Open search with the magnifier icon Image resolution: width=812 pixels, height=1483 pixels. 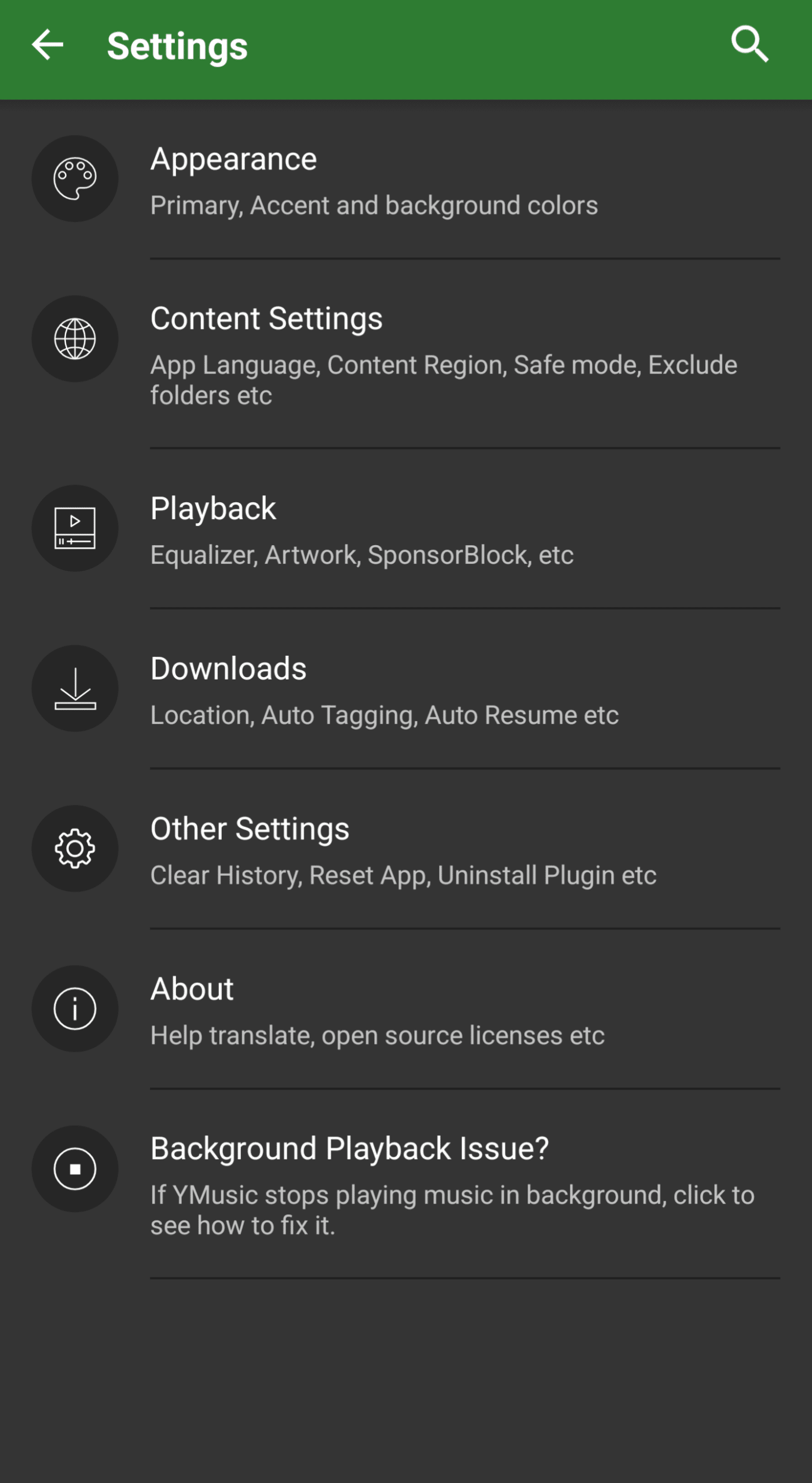click(749, 44)
